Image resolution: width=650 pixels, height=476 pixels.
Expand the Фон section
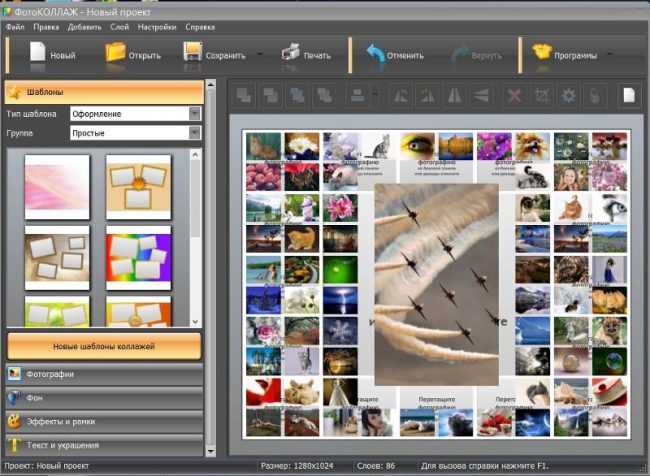click(x=104, y=398)
